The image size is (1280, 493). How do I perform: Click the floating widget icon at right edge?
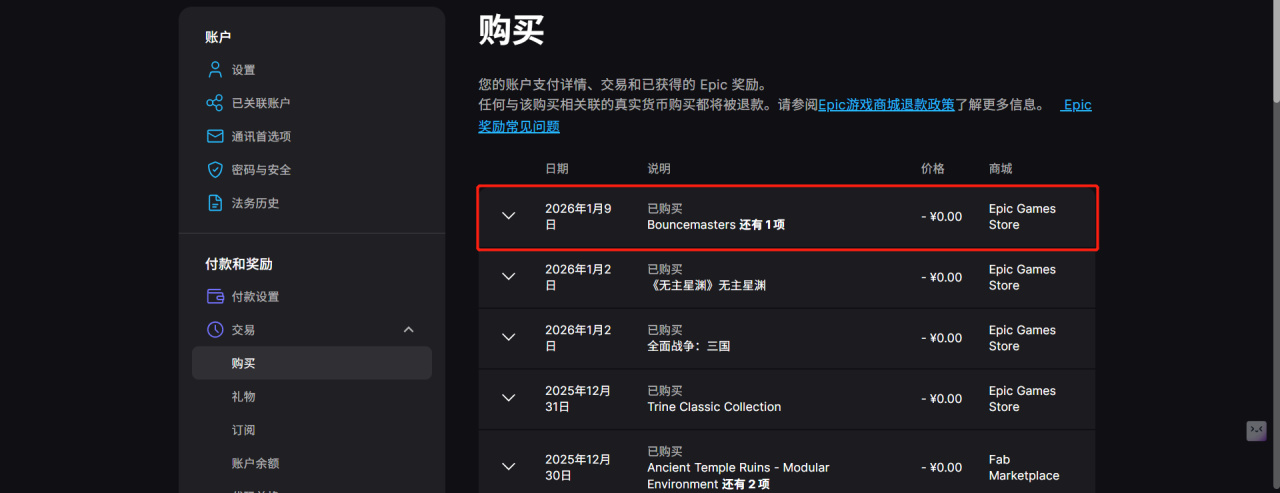click(1256, 431)
